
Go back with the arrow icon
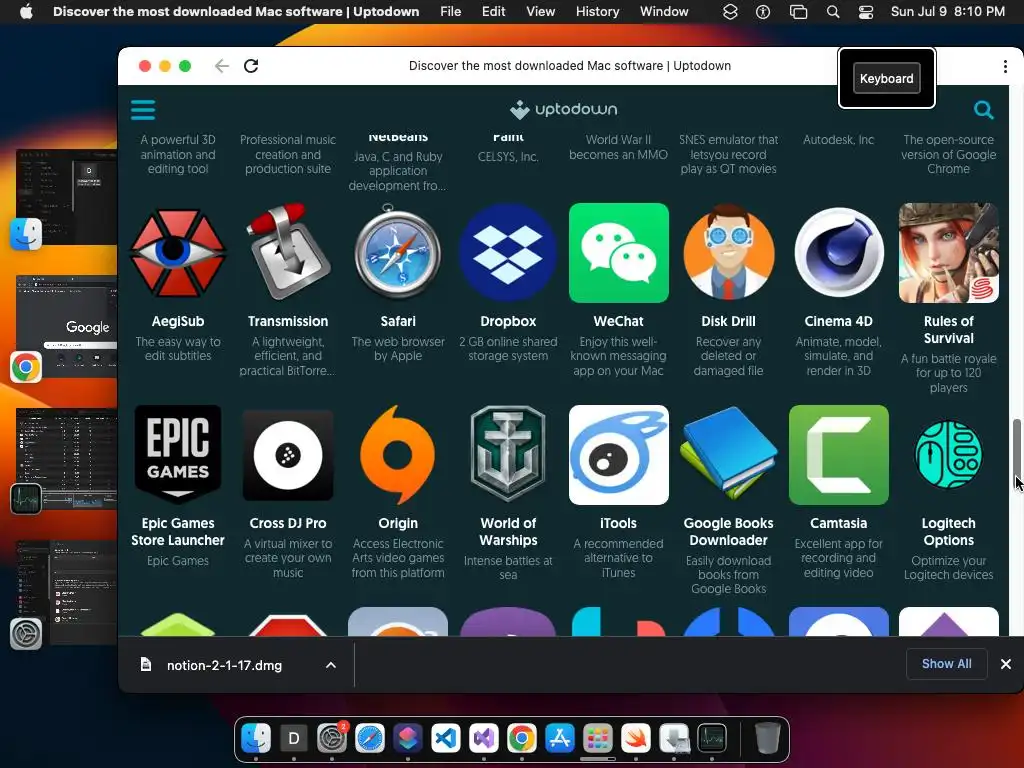pos(221,66)
